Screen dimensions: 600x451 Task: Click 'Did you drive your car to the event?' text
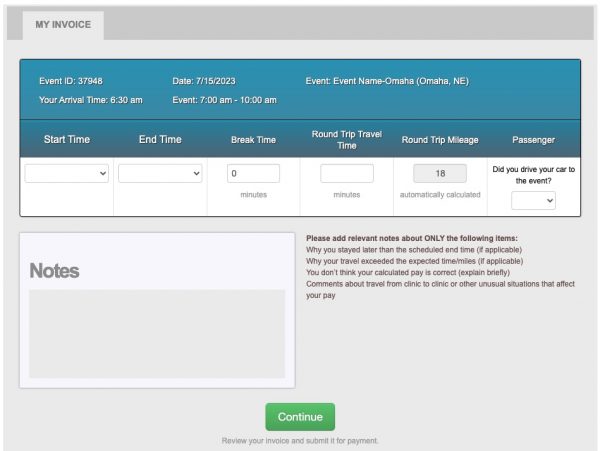[x=533, y=175]
